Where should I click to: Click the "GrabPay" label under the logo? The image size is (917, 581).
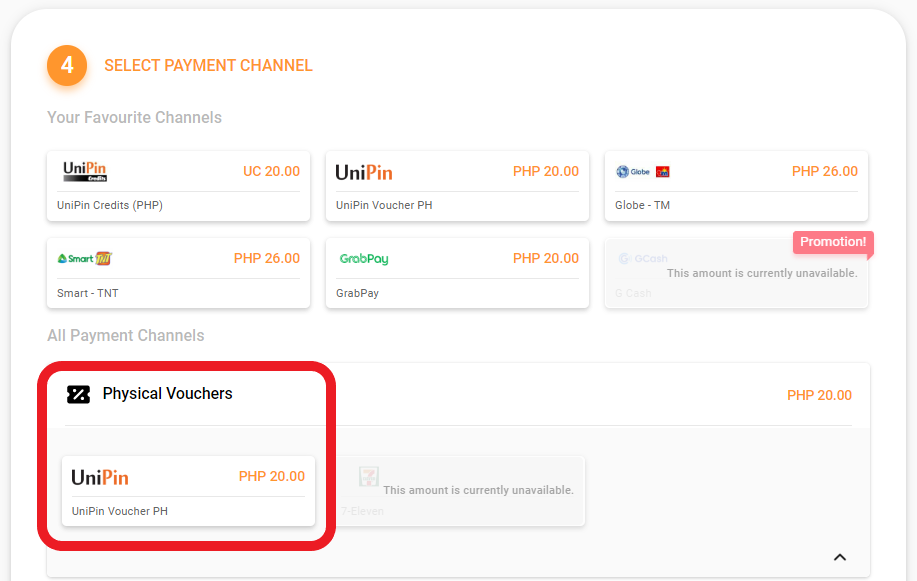point(357,293)
